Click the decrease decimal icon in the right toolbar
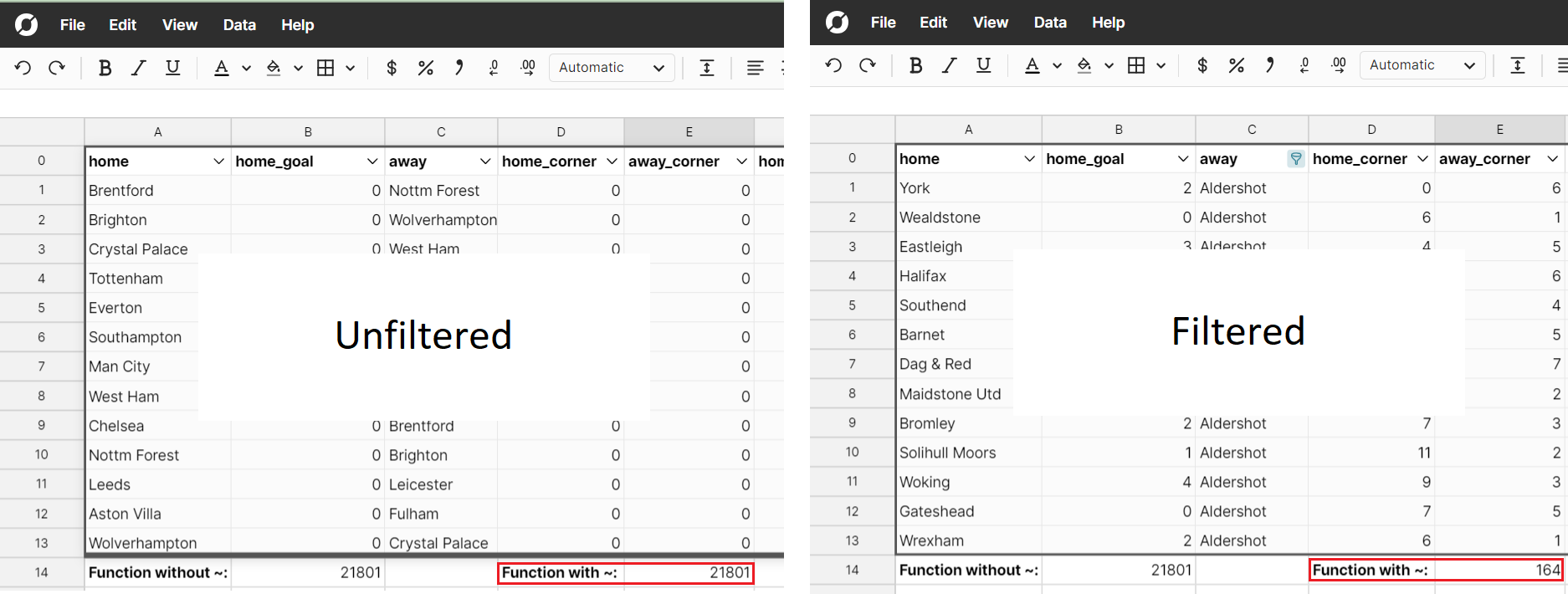This screenshot has height=594, width=1568. pos(1304,65)
